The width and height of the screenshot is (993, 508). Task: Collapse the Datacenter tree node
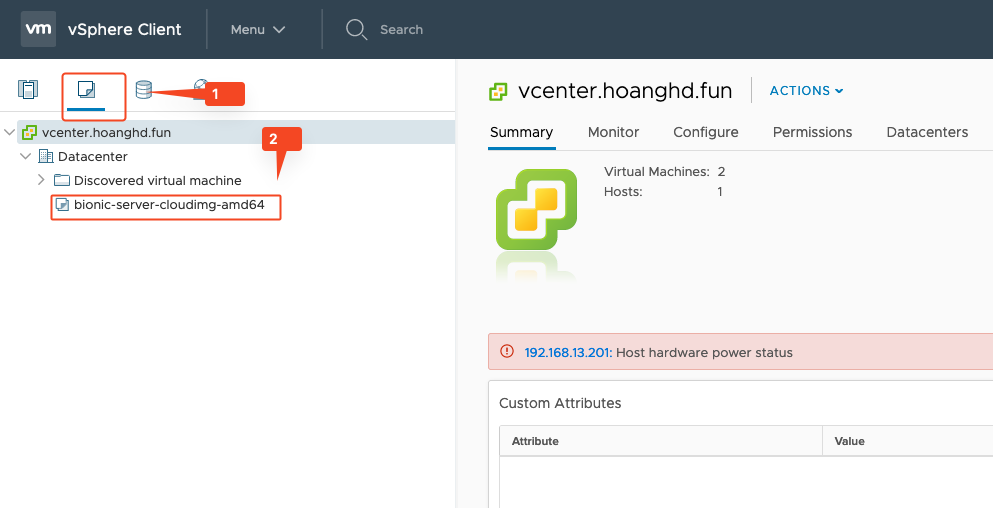coord(25,156)
